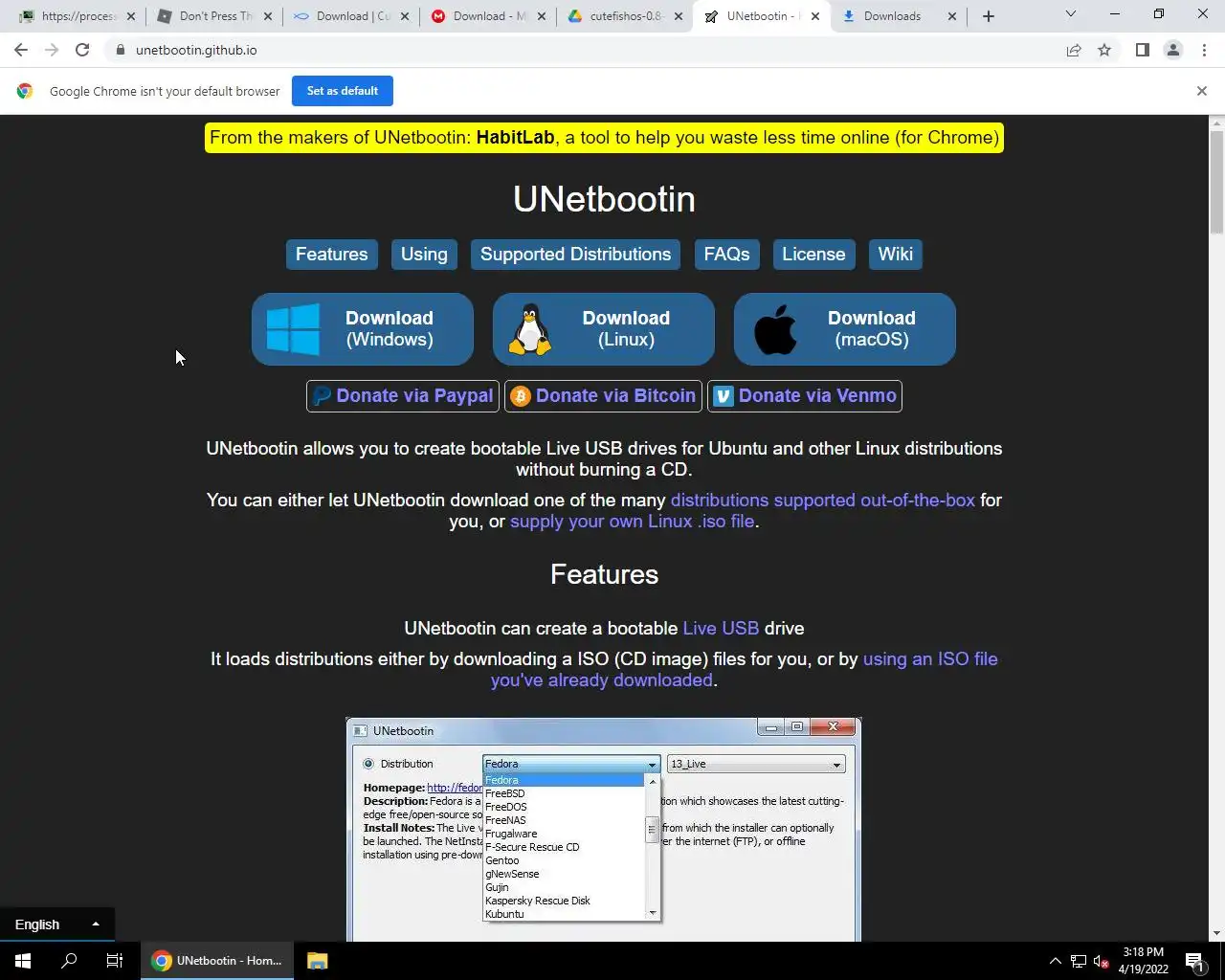The height and width of the screenshot is (980, 1225).
Task: Click the network icon in the system tray
Action: 1078,961
